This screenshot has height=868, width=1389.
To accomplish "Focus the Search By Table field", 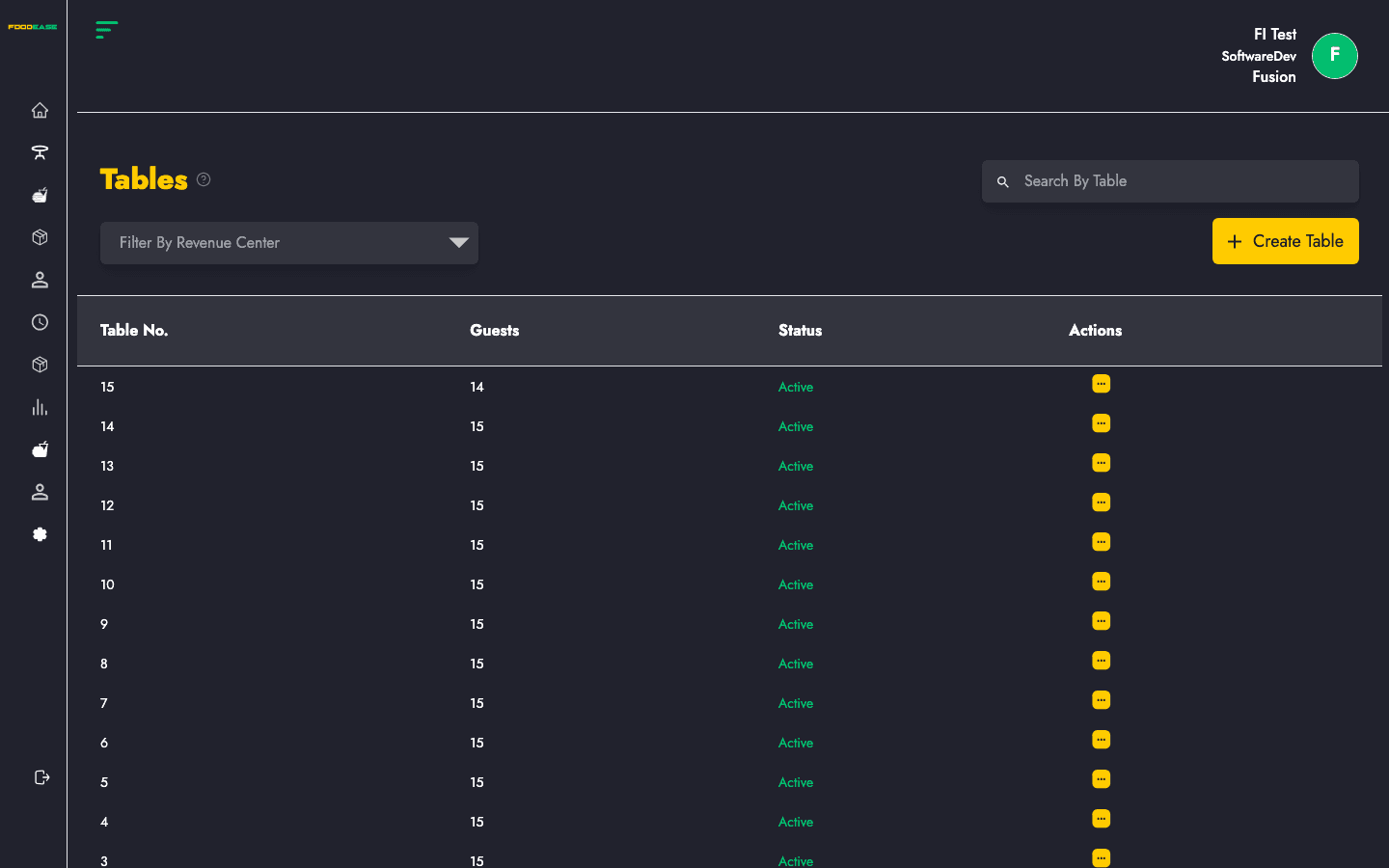I will click(x=1170, y=181).
